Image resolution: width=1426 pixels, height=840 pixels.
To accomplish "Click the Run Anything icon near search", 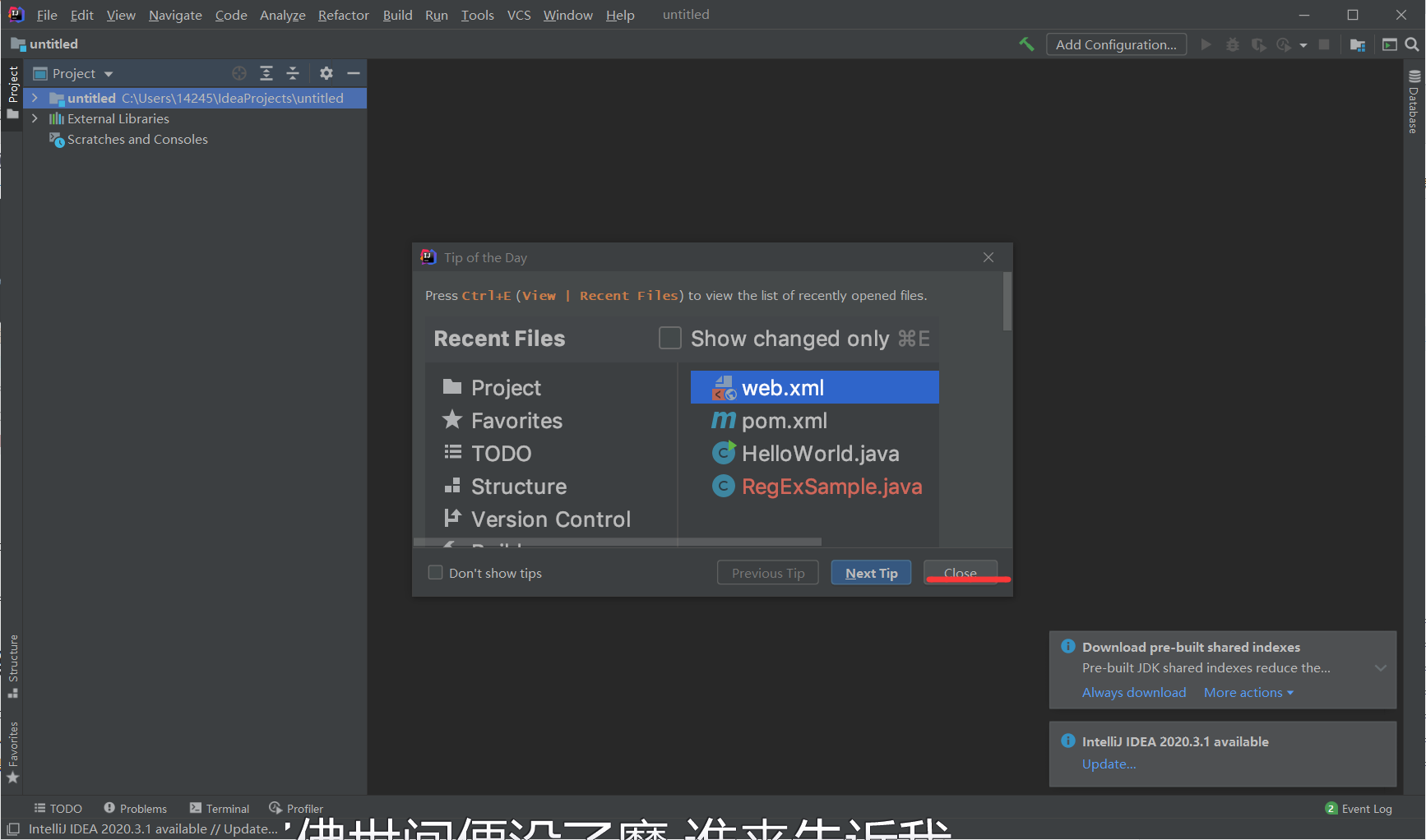I will click(x=1390, y=44).
